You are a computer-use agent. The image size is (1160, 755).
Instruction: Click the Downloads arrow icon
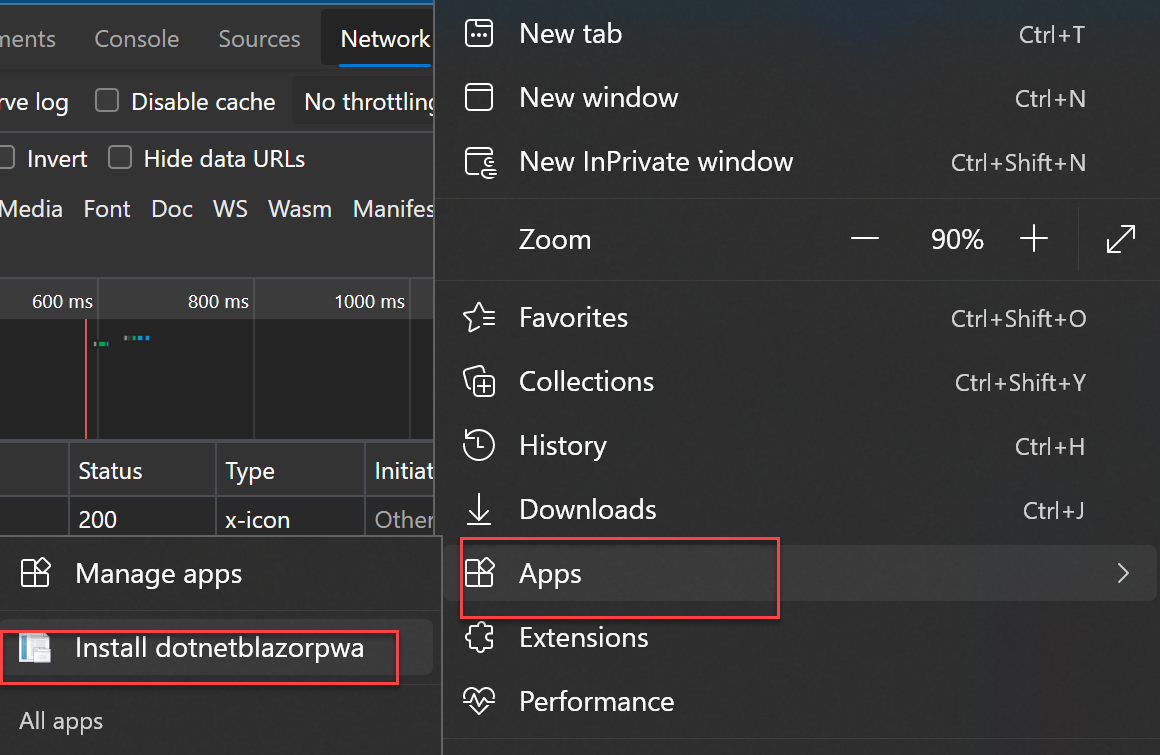click(479, 510)
